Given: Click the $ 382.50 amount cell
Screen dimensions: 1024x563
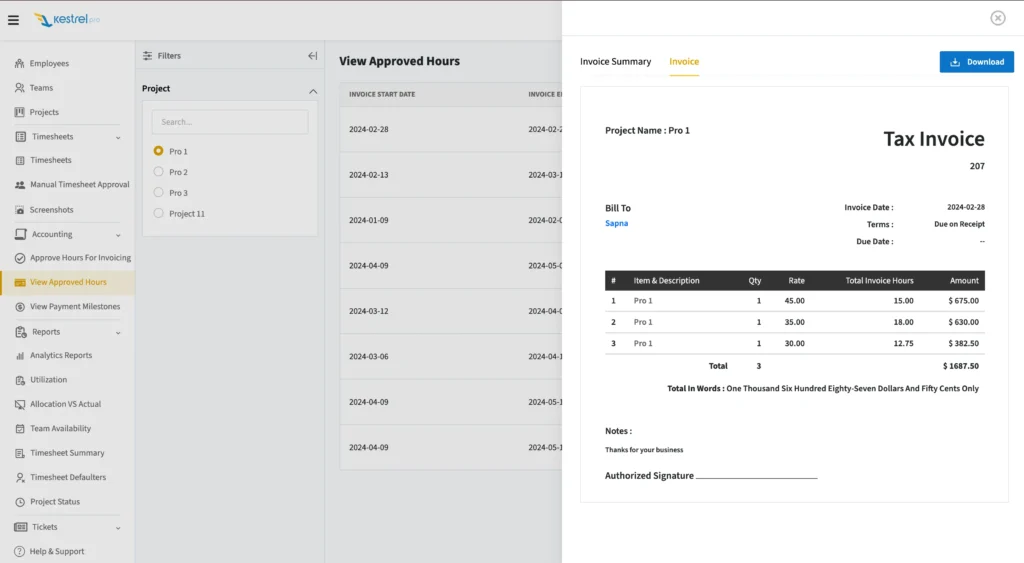Looking at the screenshot, I should point(963,344).
